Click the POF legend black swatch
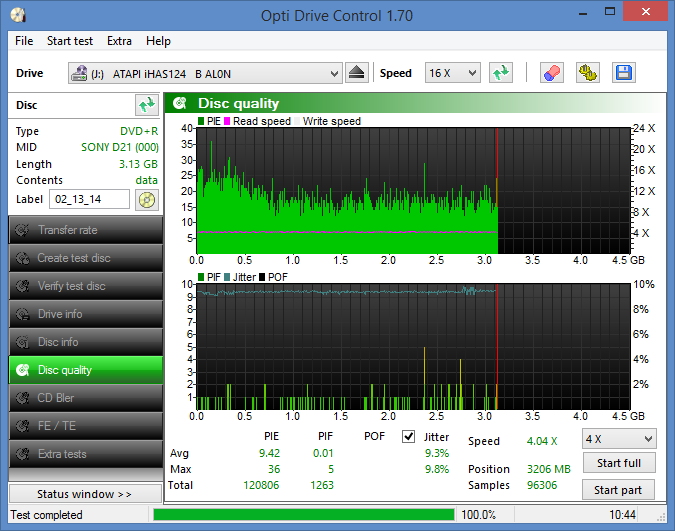 [262, 277]
